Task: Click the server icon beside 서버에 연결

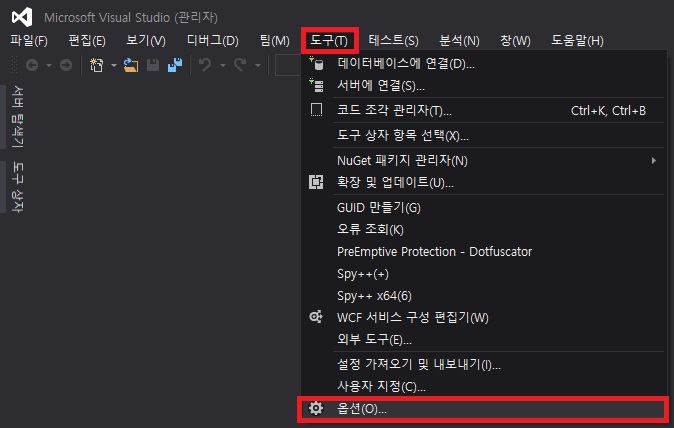Action: pyautogui.click(x=316, y=86)
